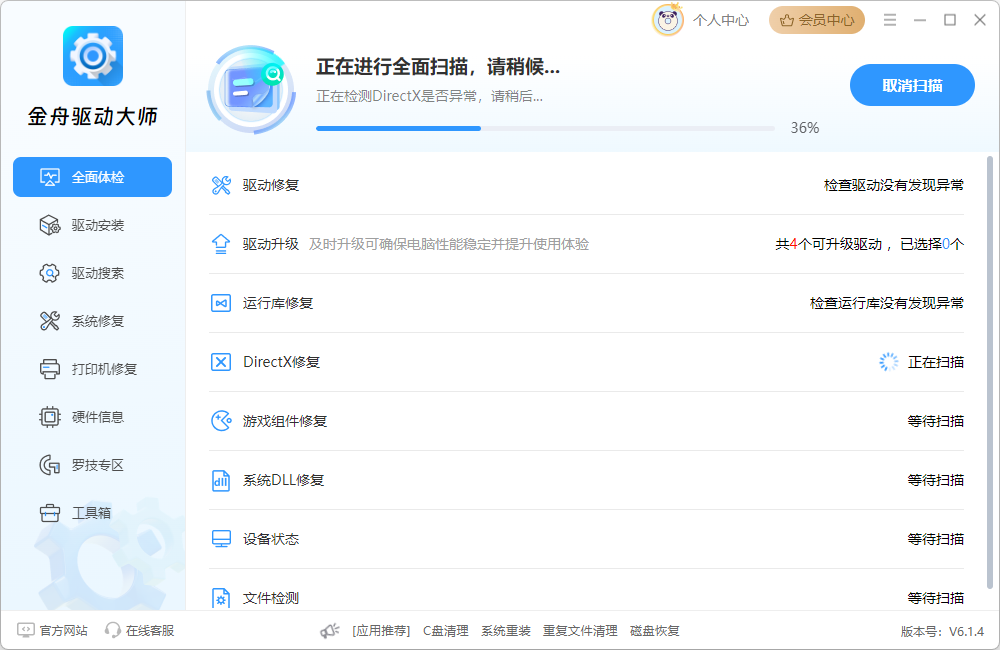Screen dimensions: 1000x650
Task: Open 会员中心 membership center
Action: [x=816, y=19]
